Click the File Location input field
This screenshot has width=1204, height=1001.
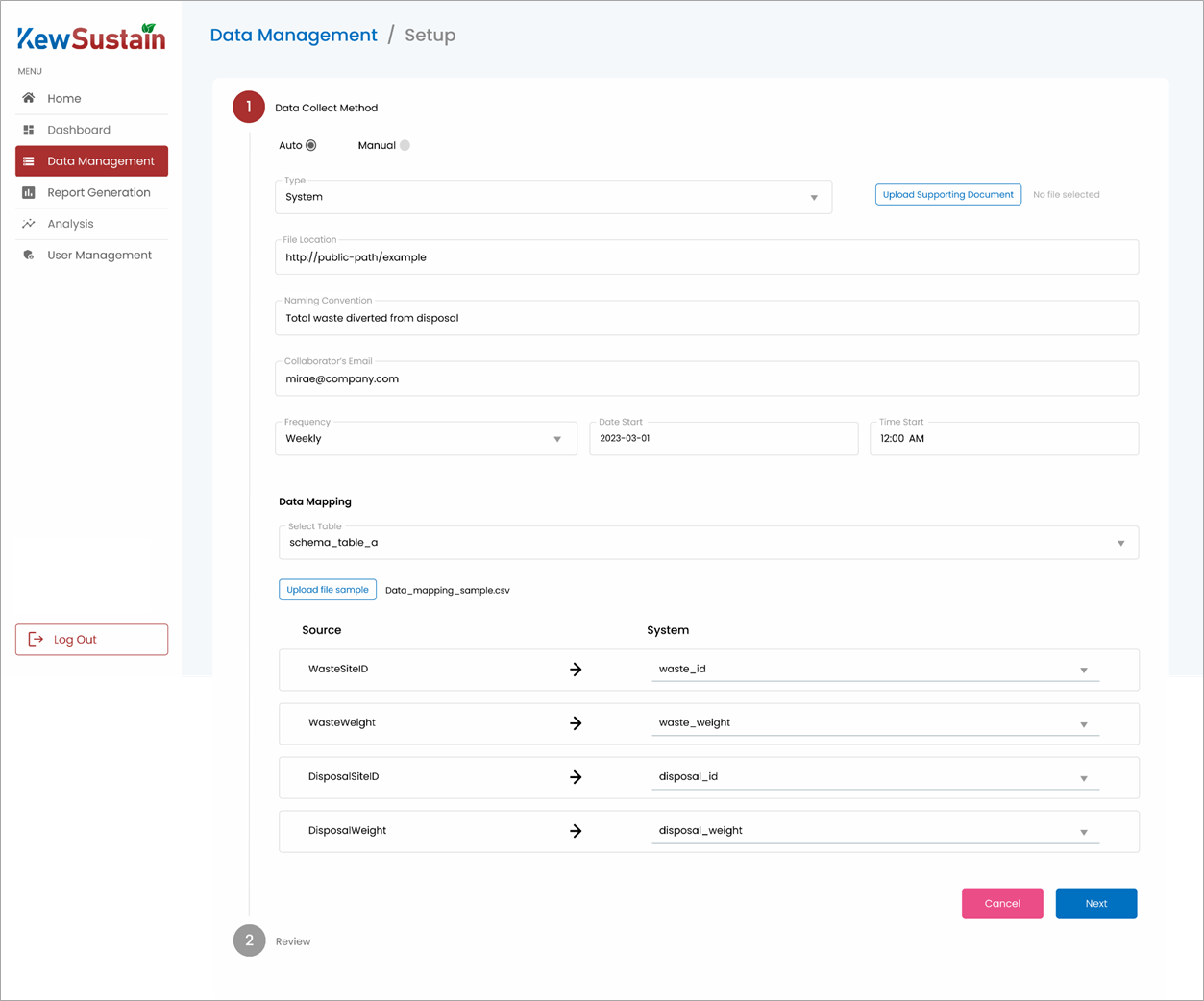tap(707, 257)
